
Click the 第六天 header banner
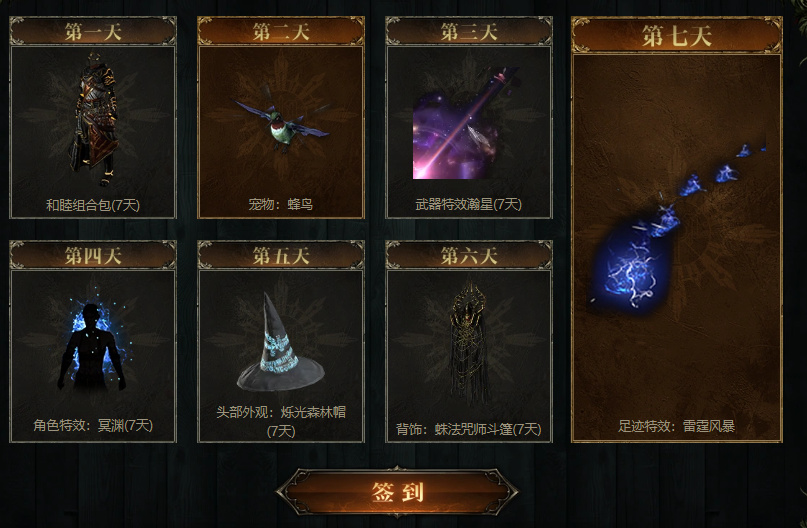tap(469, 256)
